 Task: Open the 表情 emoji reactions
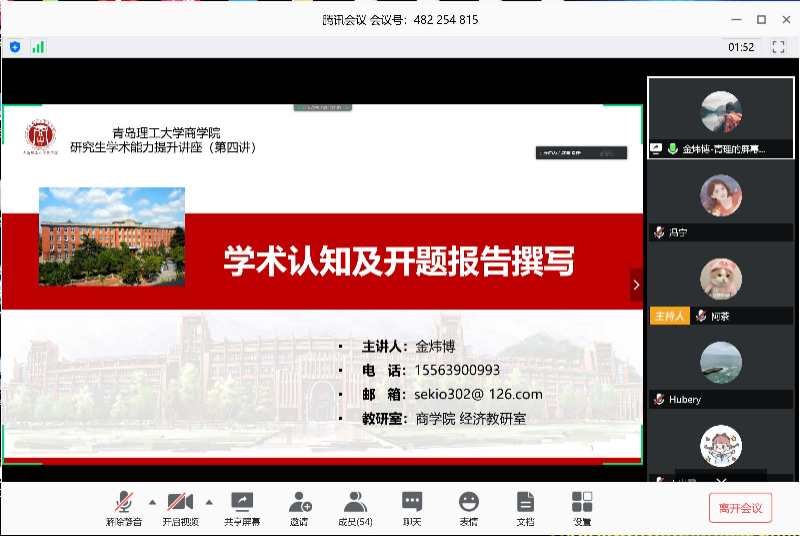(x=468, y=507)
